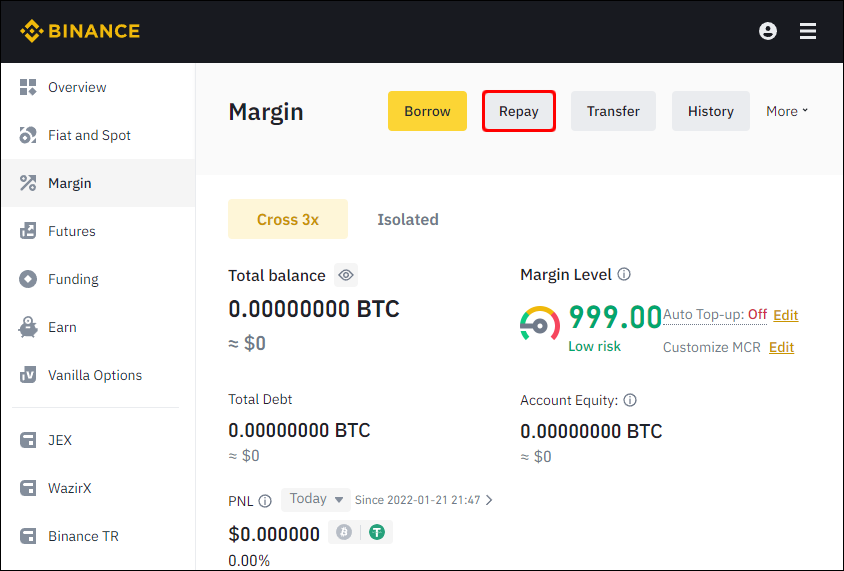Screen dimensions: 844x571
Task: Click the Fiat and Spot sidebar icon
Action: [28, 135]
